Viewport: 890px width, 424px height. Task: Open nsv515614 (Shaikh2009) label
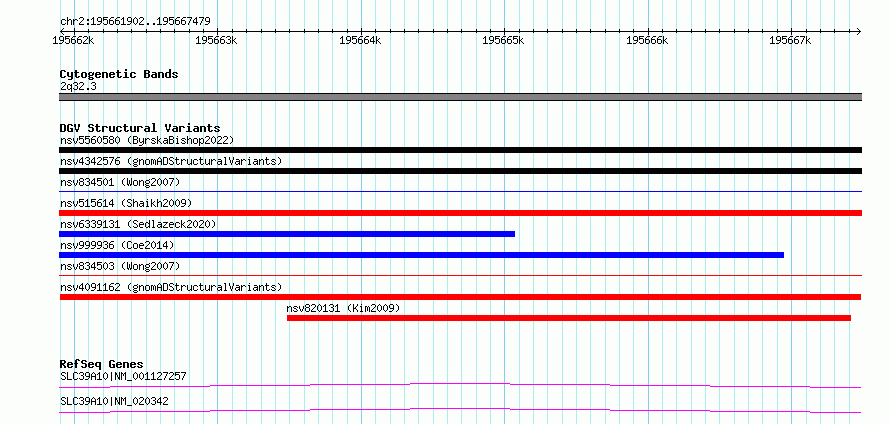[126, 203]
